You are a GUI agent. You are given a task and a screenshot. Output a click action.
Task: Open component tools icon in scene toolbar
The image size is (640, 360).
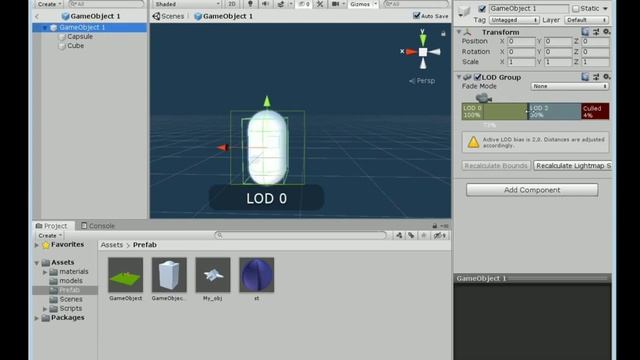[320, 4]
